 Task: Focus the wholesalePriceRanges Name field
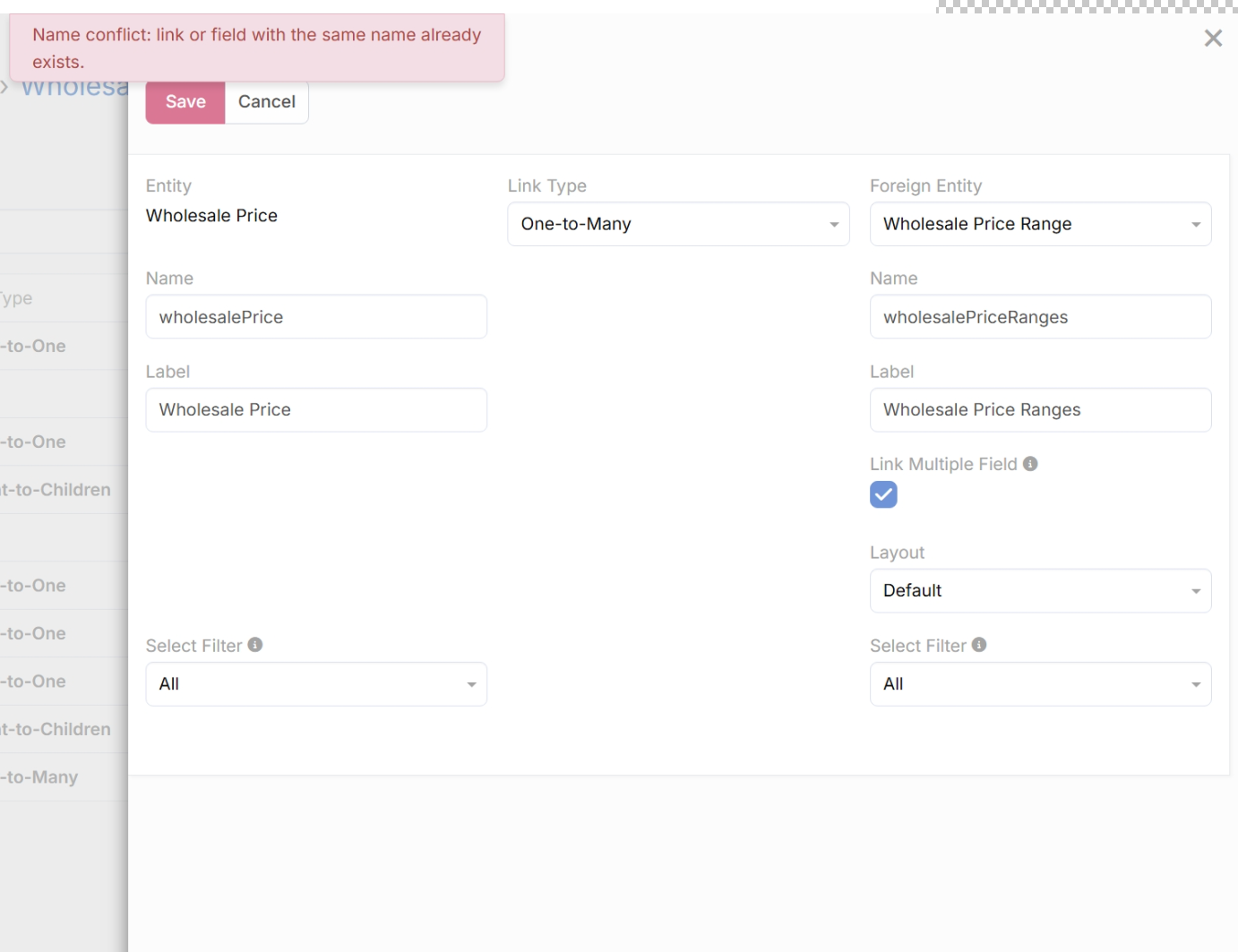point(1039,317)
